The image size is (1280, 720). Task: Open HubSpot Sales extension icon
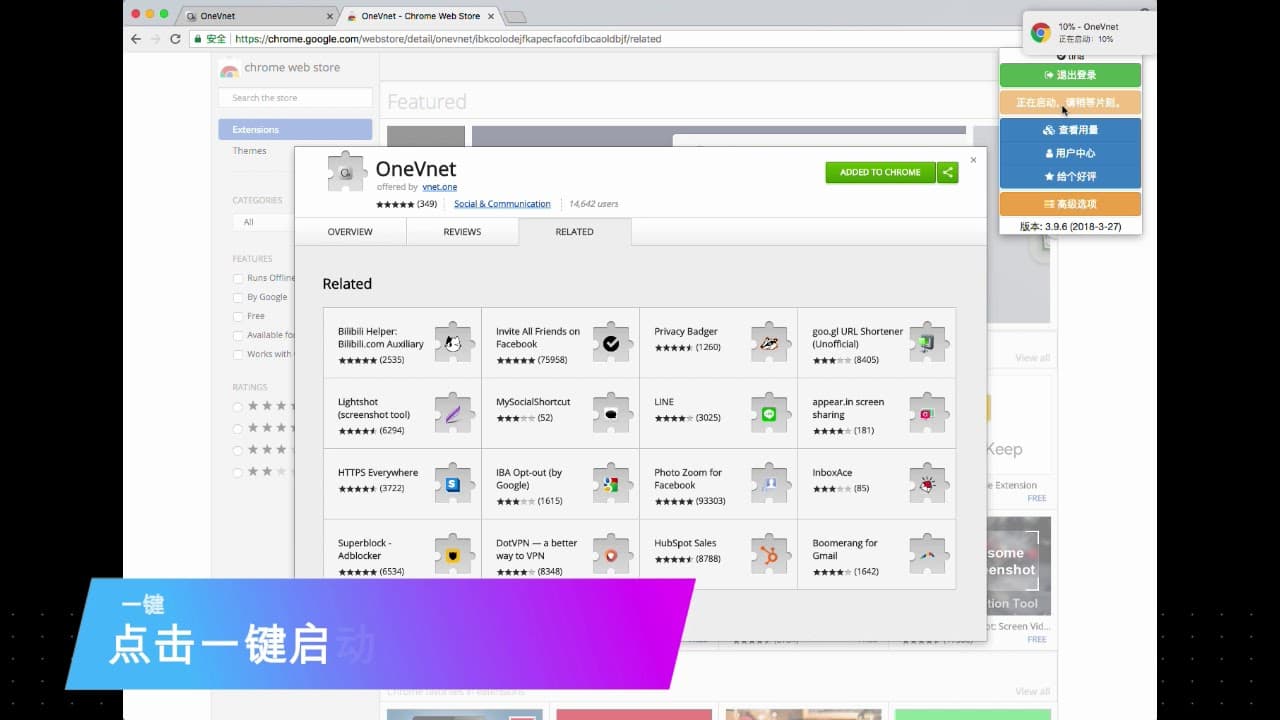769,554
